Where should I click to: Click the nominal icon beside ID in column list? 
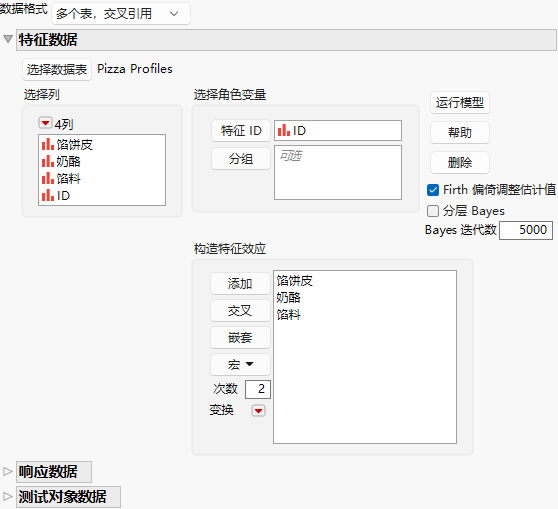48,195
